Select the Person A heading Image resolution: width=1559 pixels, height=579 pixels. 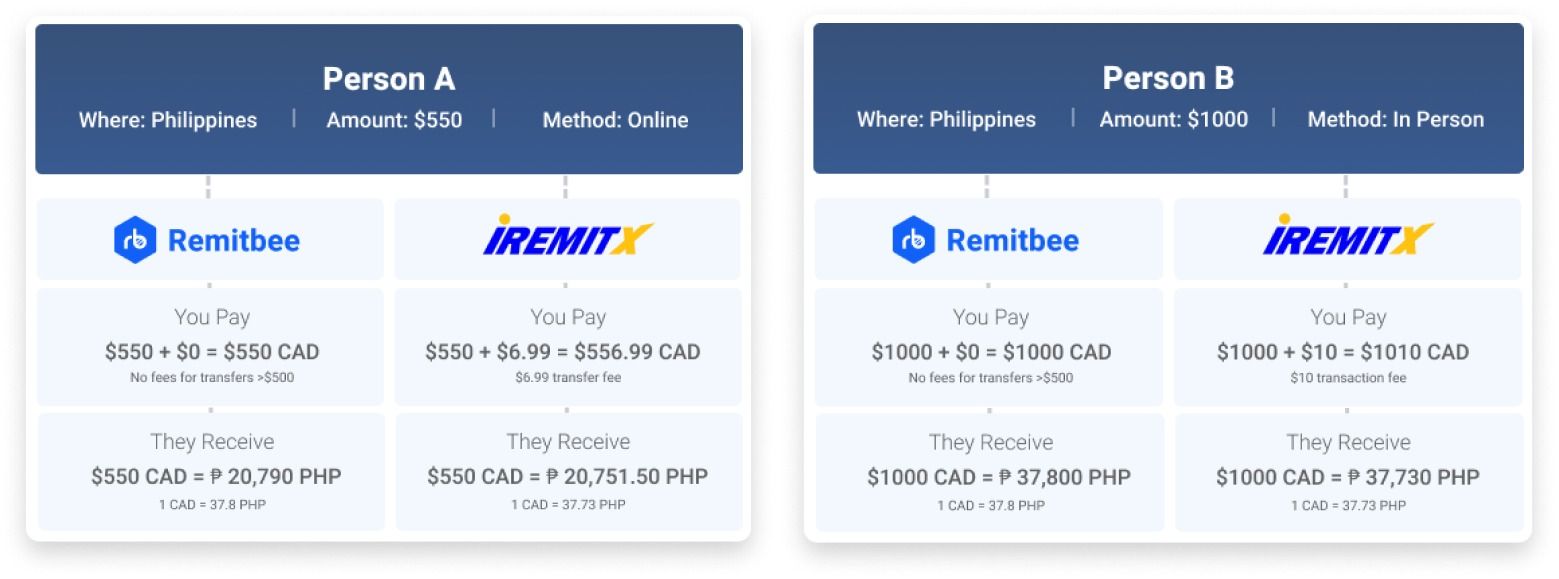click(388, 79)
